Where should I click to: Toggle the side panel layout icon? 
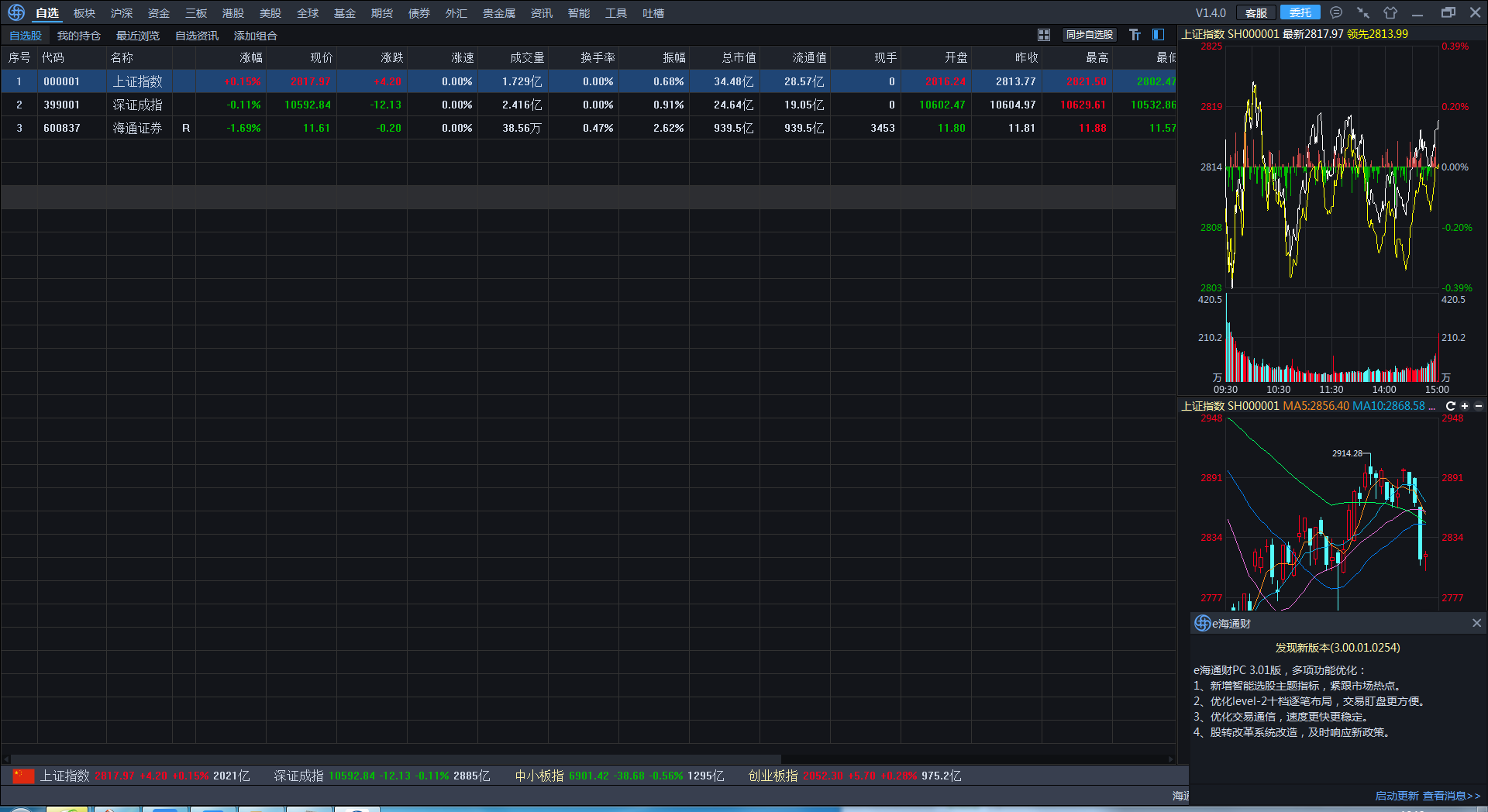tap(1159, 35)
